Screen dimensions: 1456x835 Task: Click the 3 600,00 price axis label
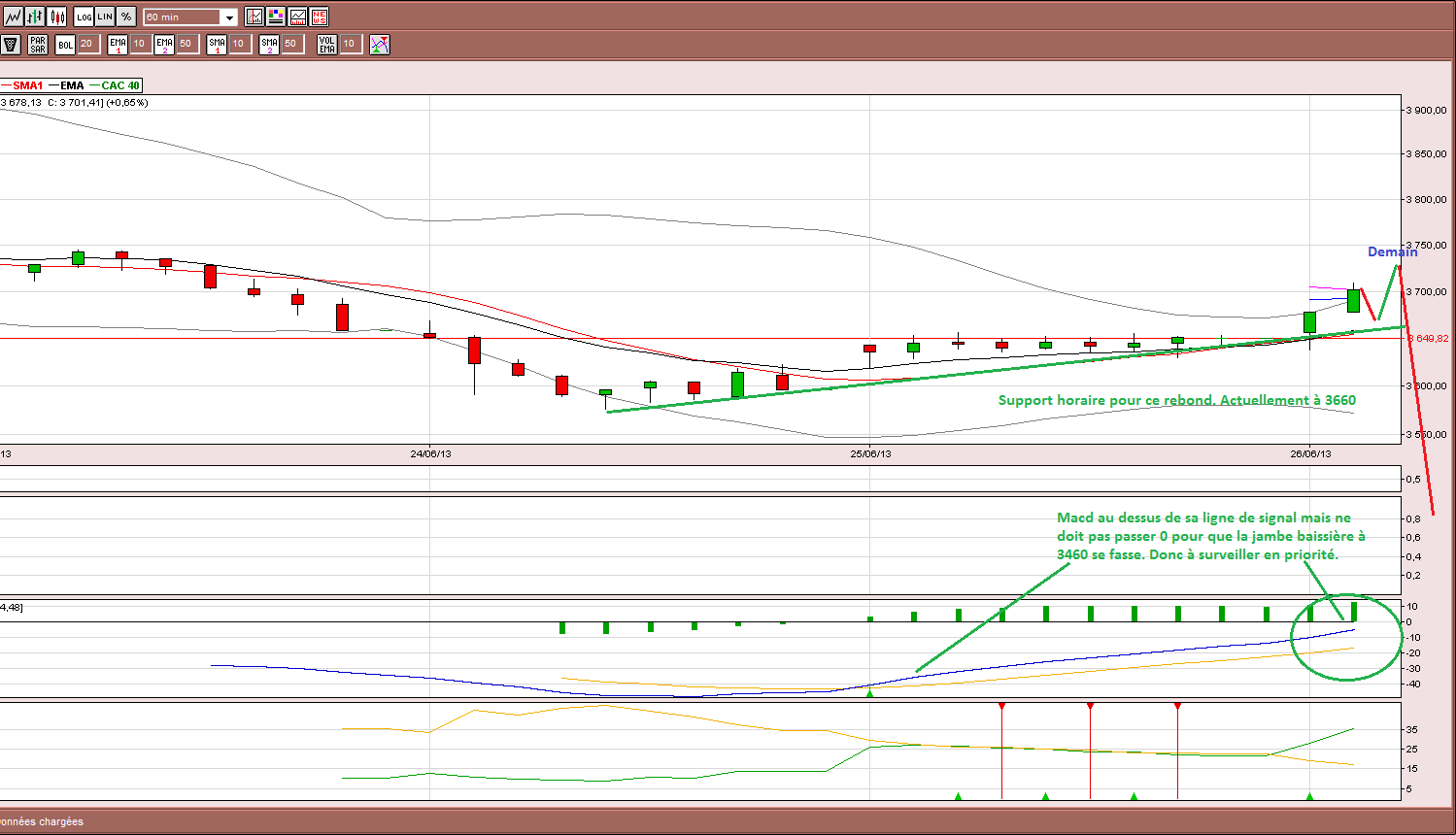tap(1426, 385)
